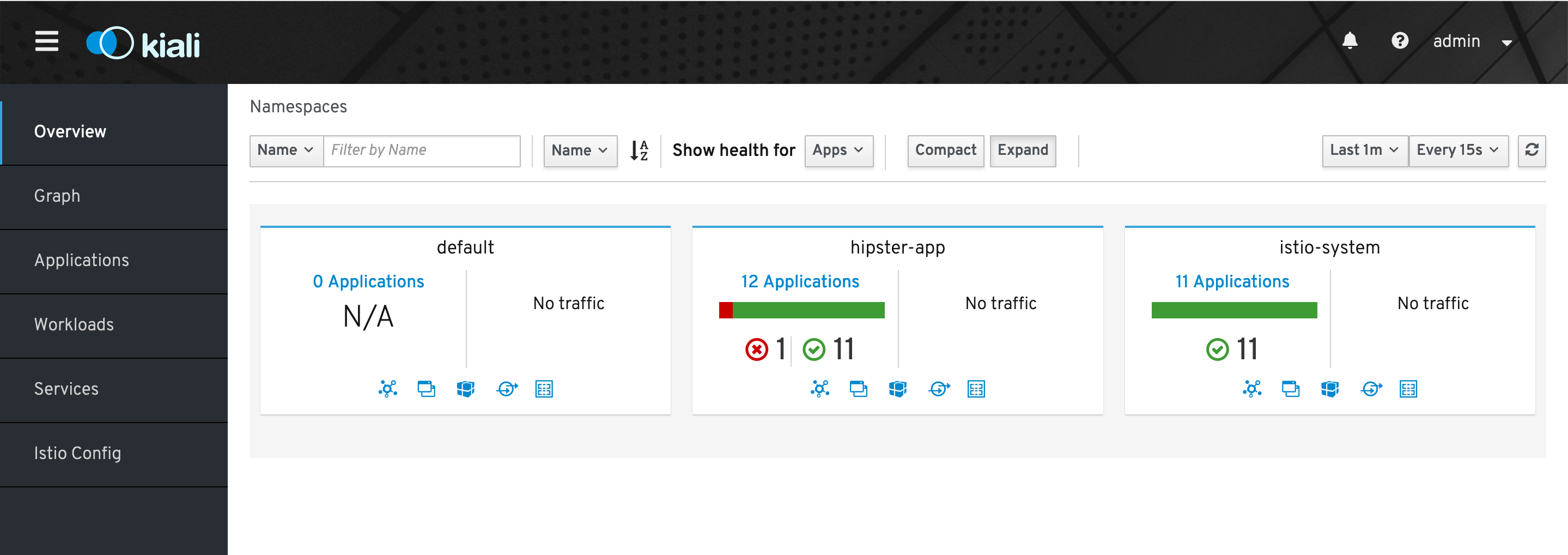Open workloads icon in istio-system card
The height and width of the screenshot is (555, 1568).
click(1329, 389)
